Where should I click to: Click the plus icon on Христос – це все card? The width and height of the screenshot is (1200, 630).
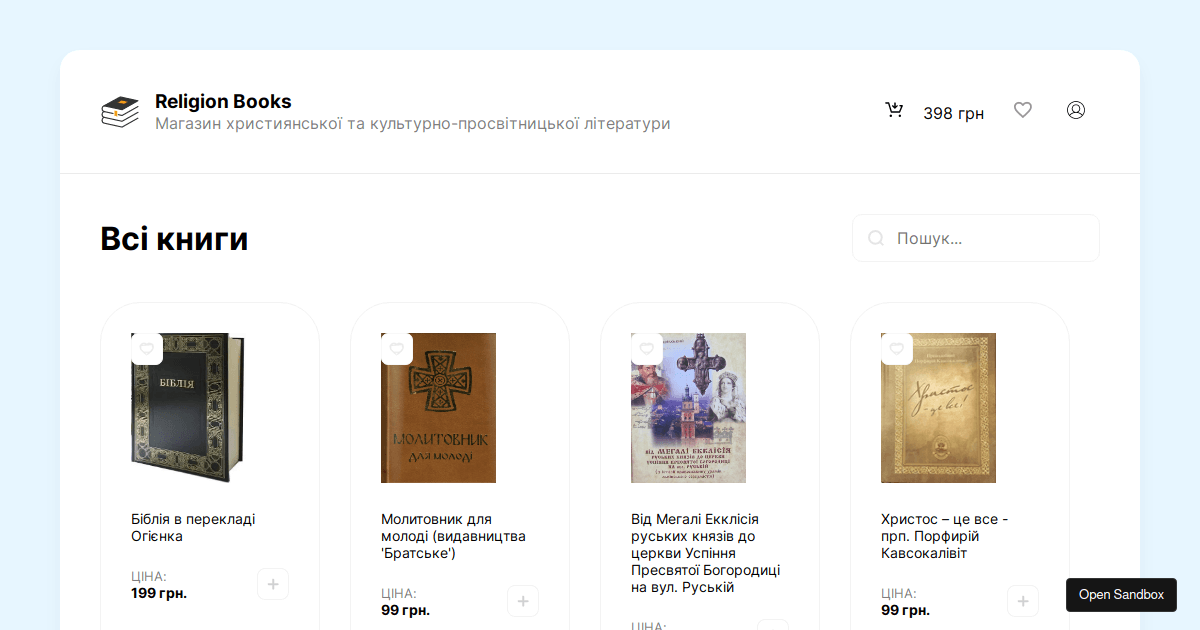point(1023,601)
